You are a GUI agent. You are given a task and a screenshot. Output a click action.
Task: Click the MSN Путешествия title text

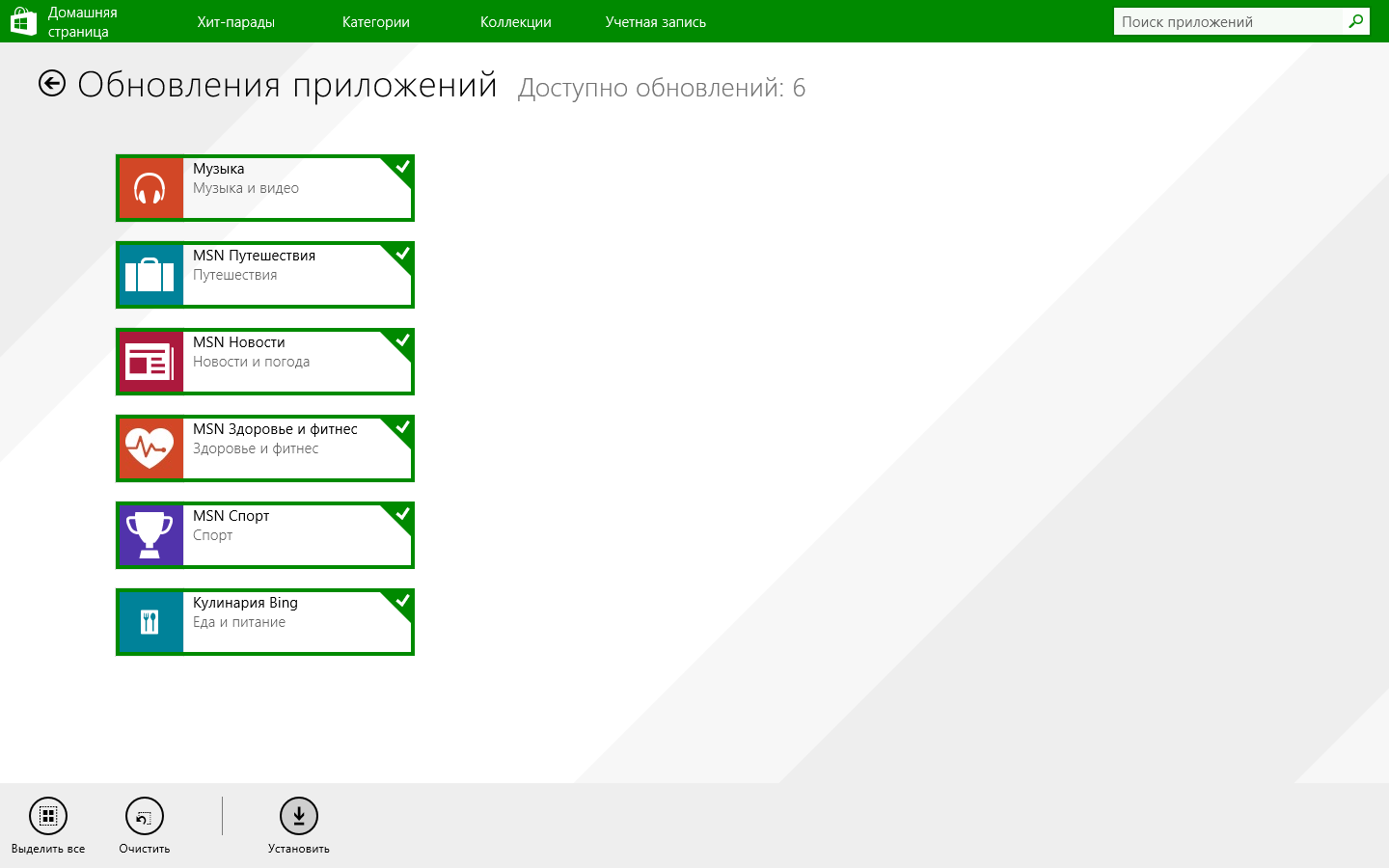(255, 256)
